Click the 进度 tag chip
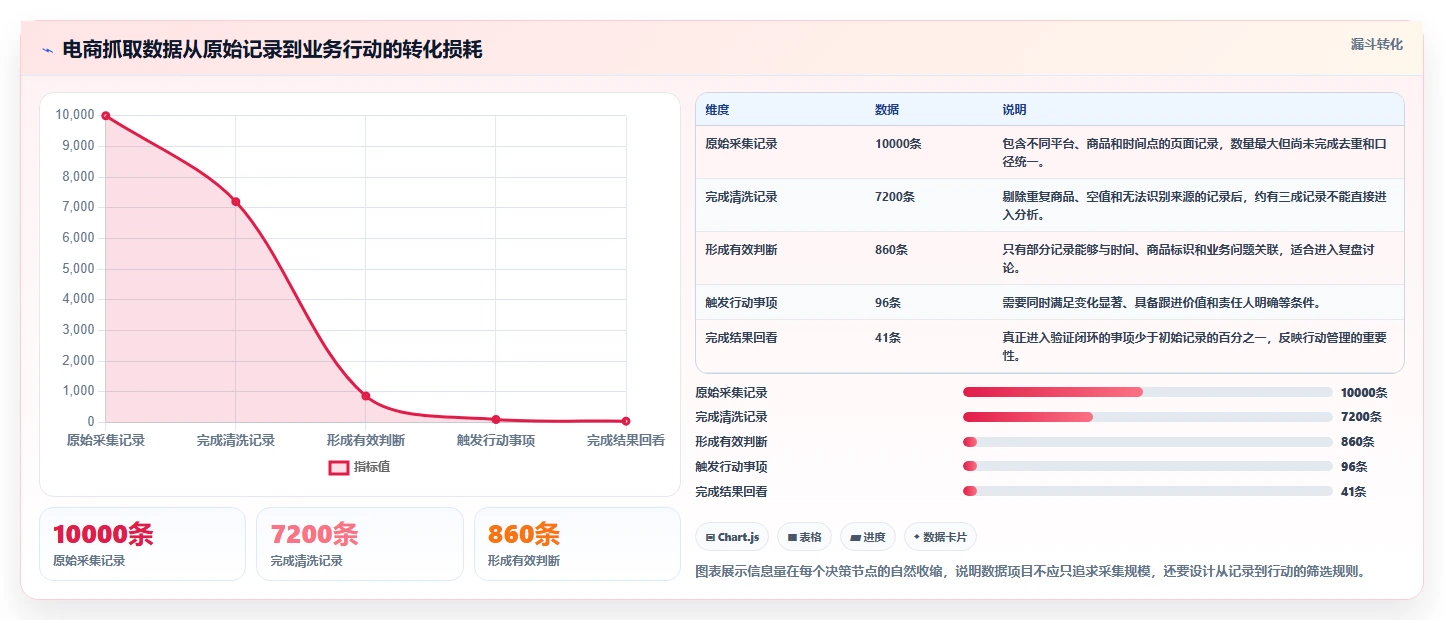The height and width of the screenshot is (620, 1444). click(x=868, y=537)
